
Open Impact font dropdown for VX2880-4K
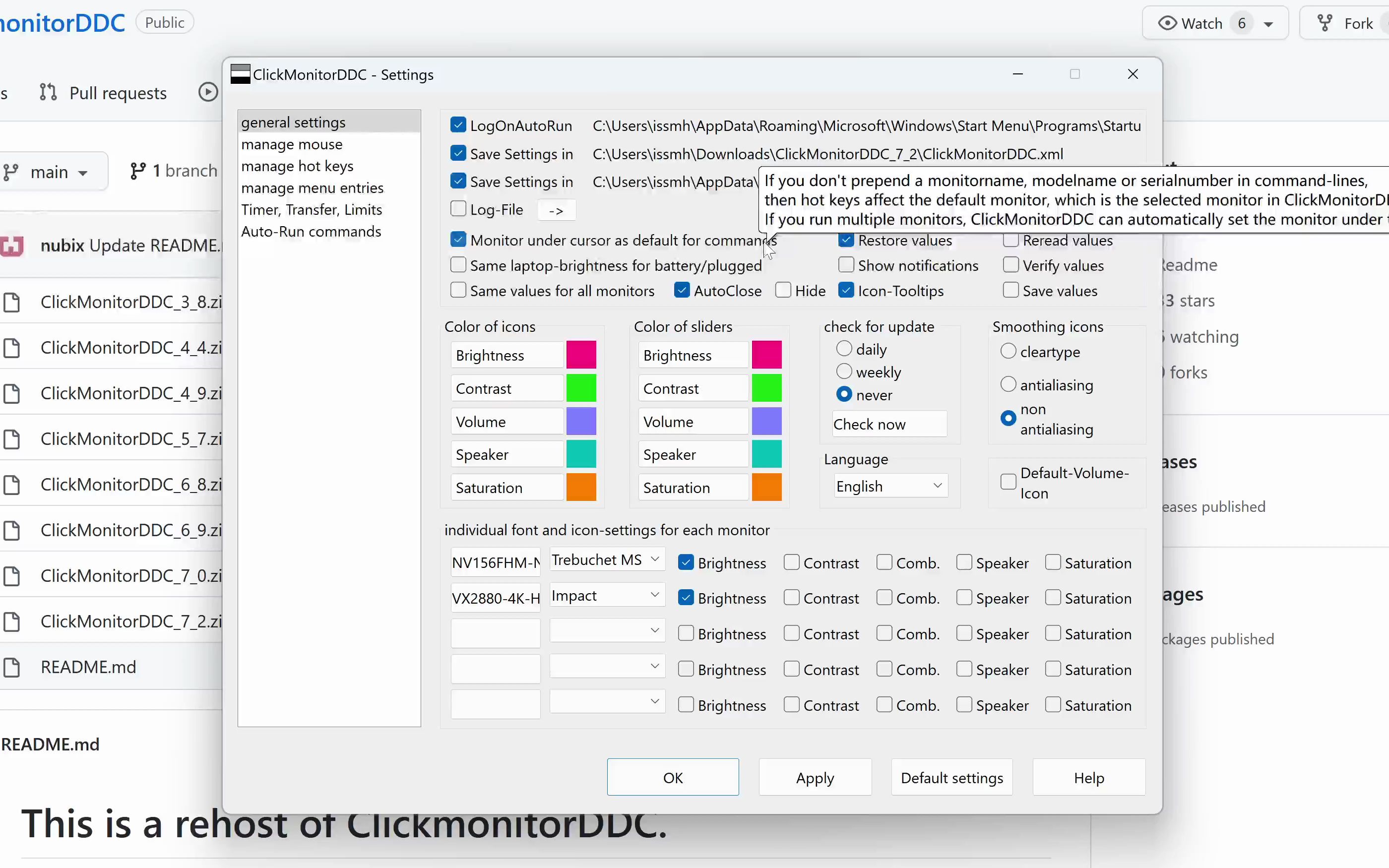607,595
